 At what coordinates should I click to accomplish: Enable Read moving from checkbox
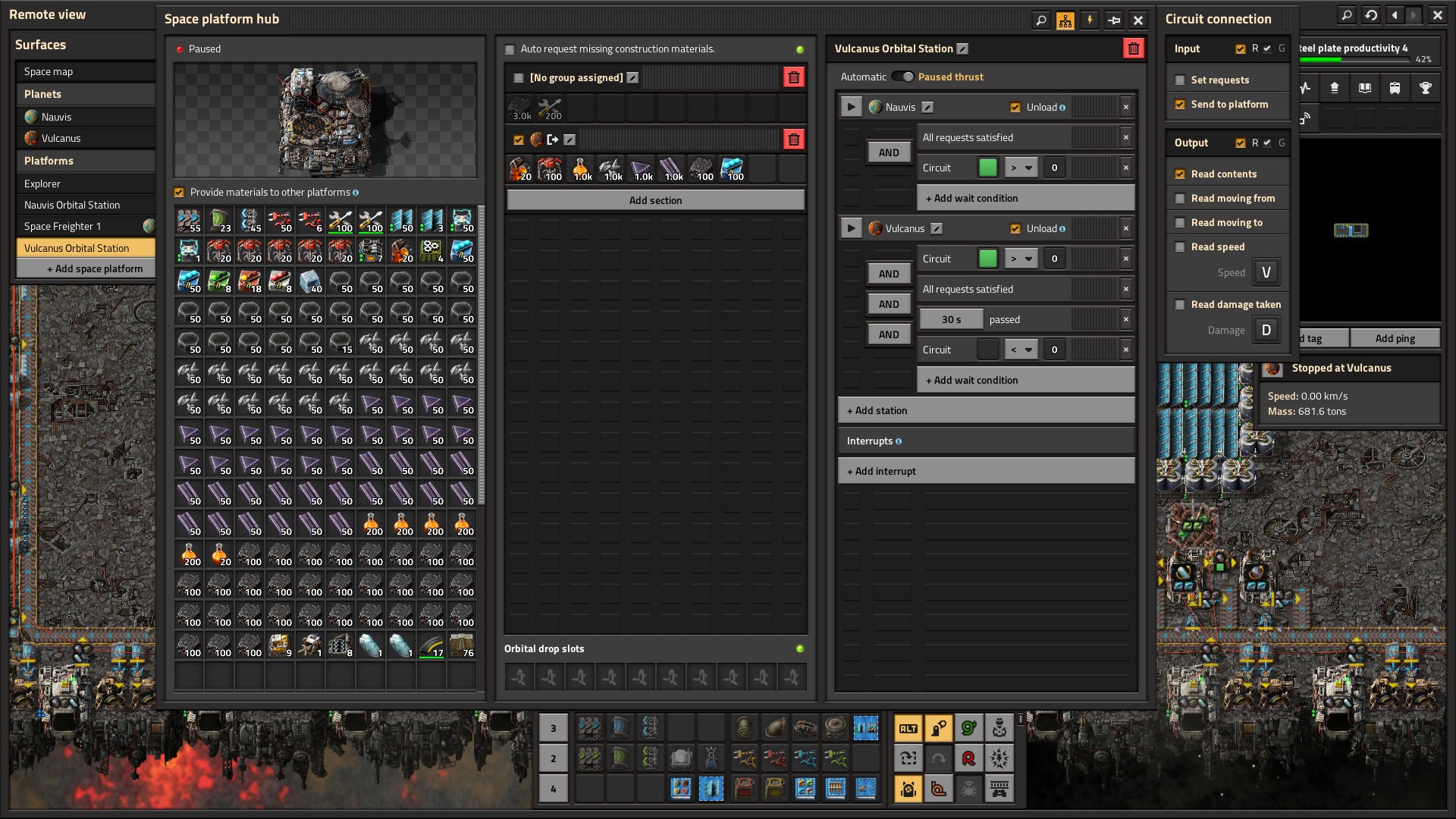pos(1180,199)
